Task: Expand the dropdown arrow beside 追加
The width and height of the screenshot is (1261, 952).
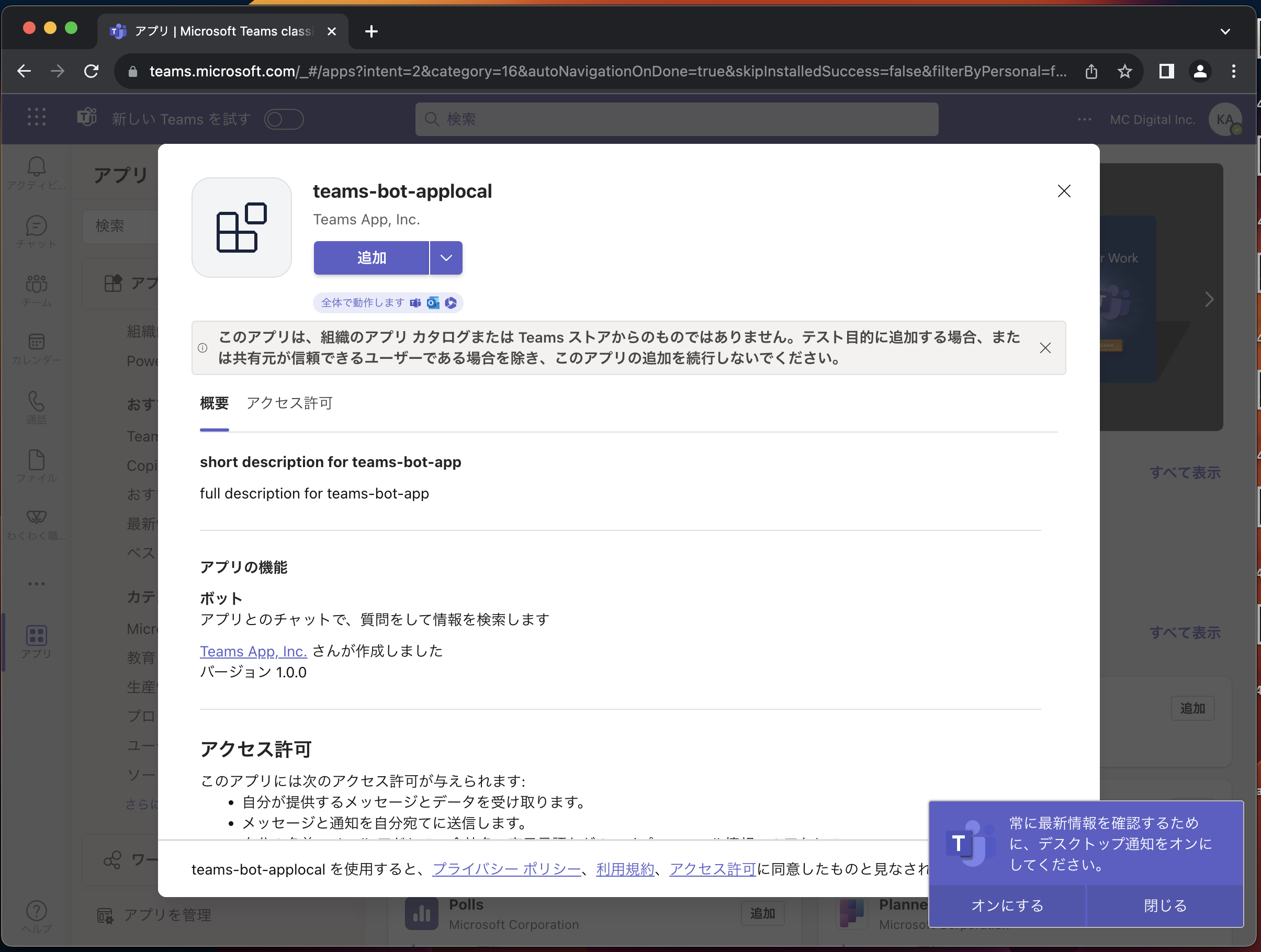Action: point(446,258)
